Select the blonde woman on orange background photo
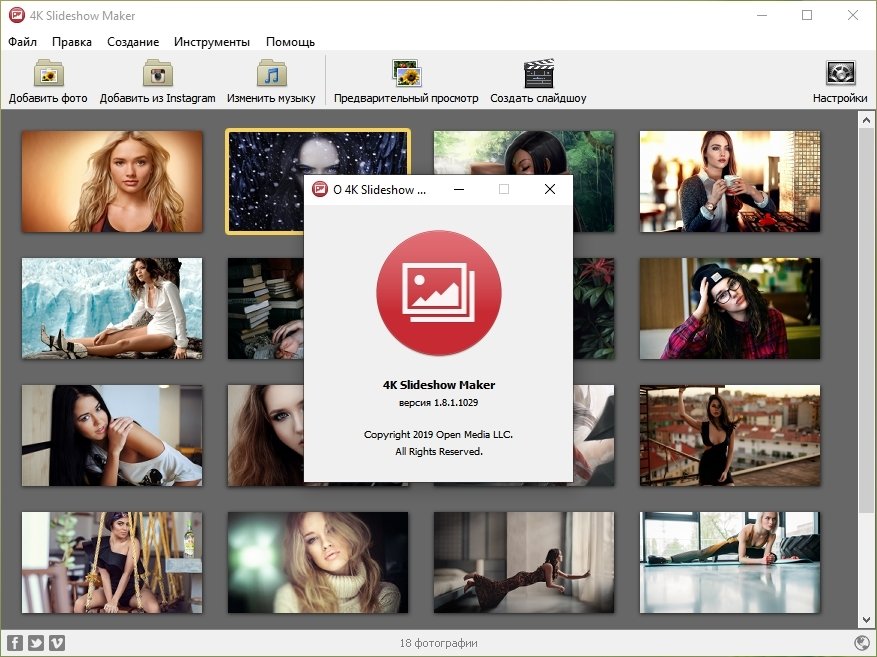Viewport: 877px width, 657px height. [x=112, y=181]
